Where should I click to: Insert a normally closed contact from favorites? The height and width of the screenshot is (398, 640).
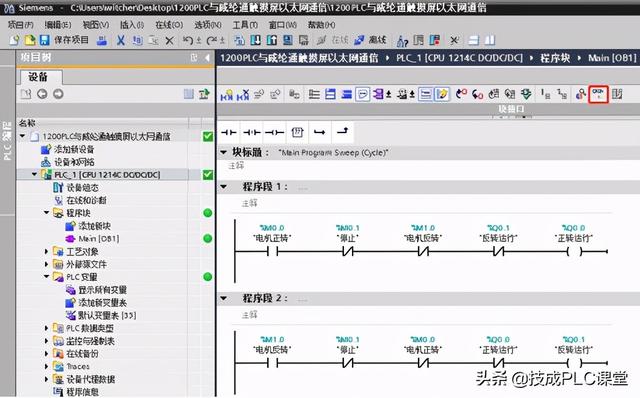point(251,132)
